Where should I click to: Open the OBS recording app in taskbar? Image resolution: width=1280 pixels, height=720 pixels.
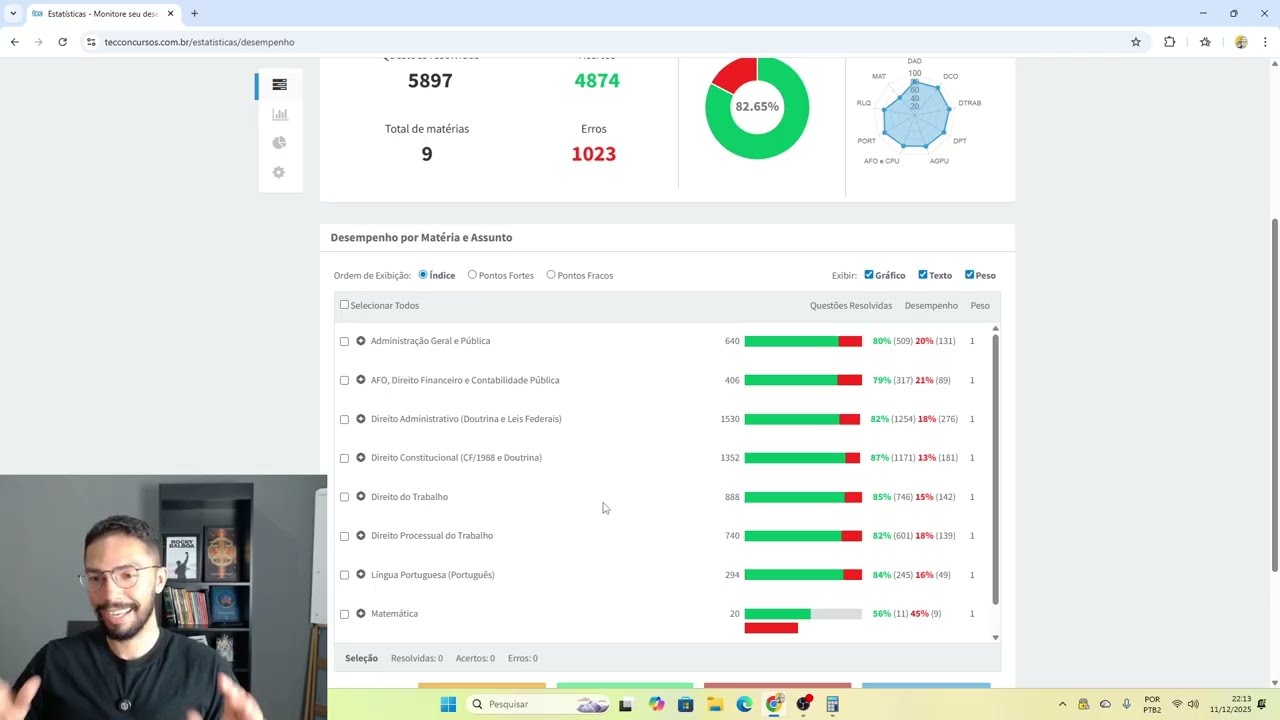coord(803,704)
